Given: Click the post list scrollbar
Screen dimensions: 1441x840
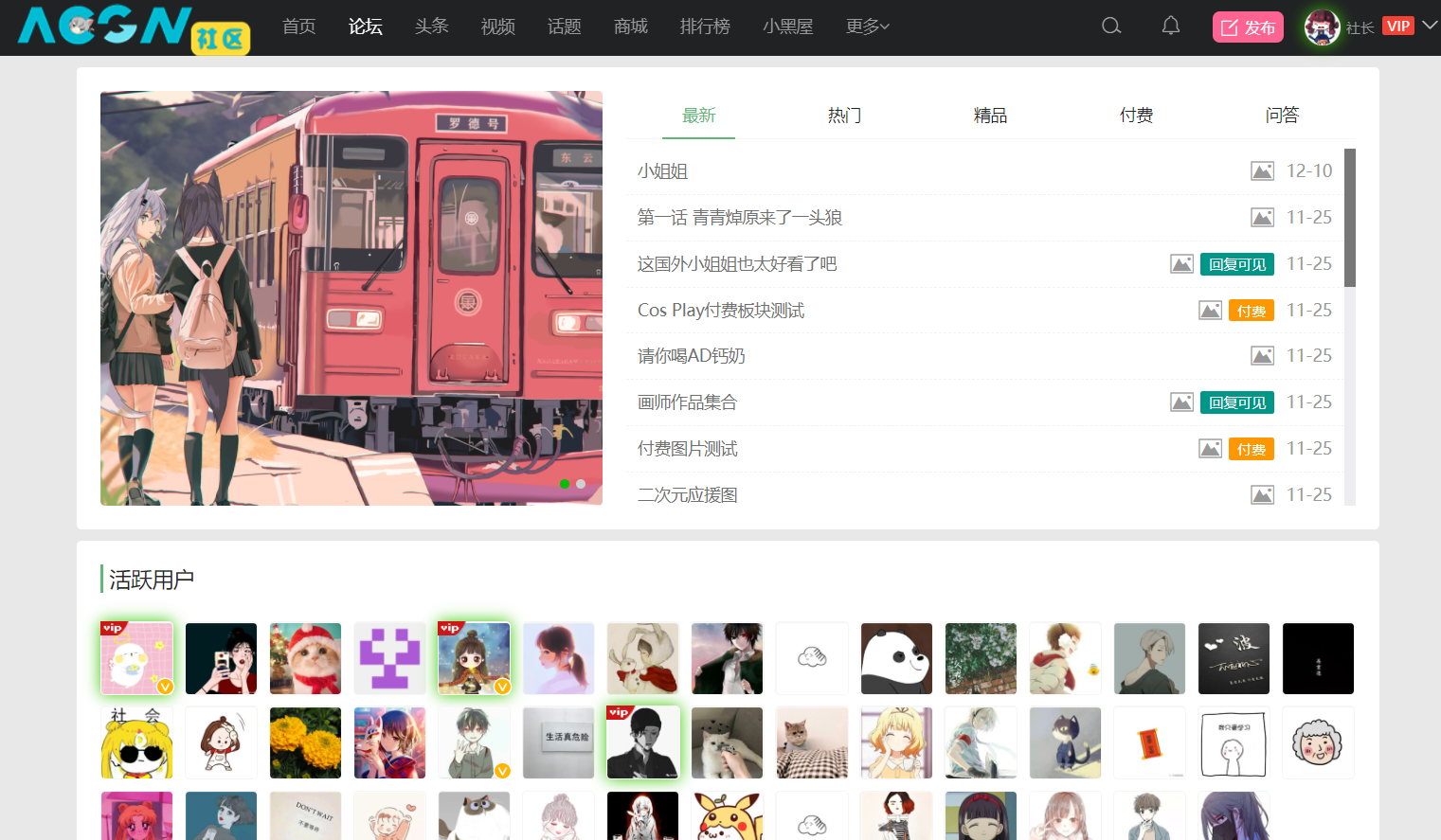Looking at the screenshot, I should click(x=1350, y=218).
